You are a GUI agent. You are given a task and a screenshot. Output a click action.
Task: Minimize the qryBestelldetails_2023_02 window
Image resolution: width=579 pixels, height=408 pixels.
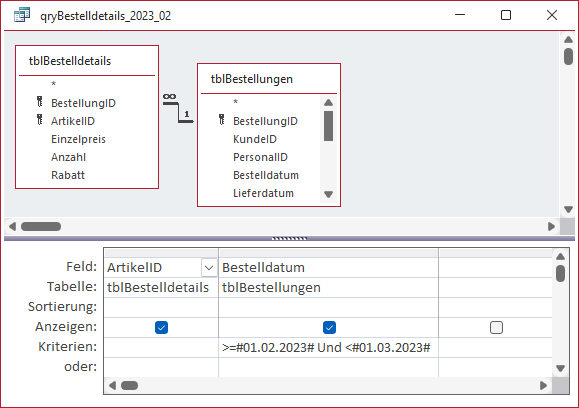(460, 15)
